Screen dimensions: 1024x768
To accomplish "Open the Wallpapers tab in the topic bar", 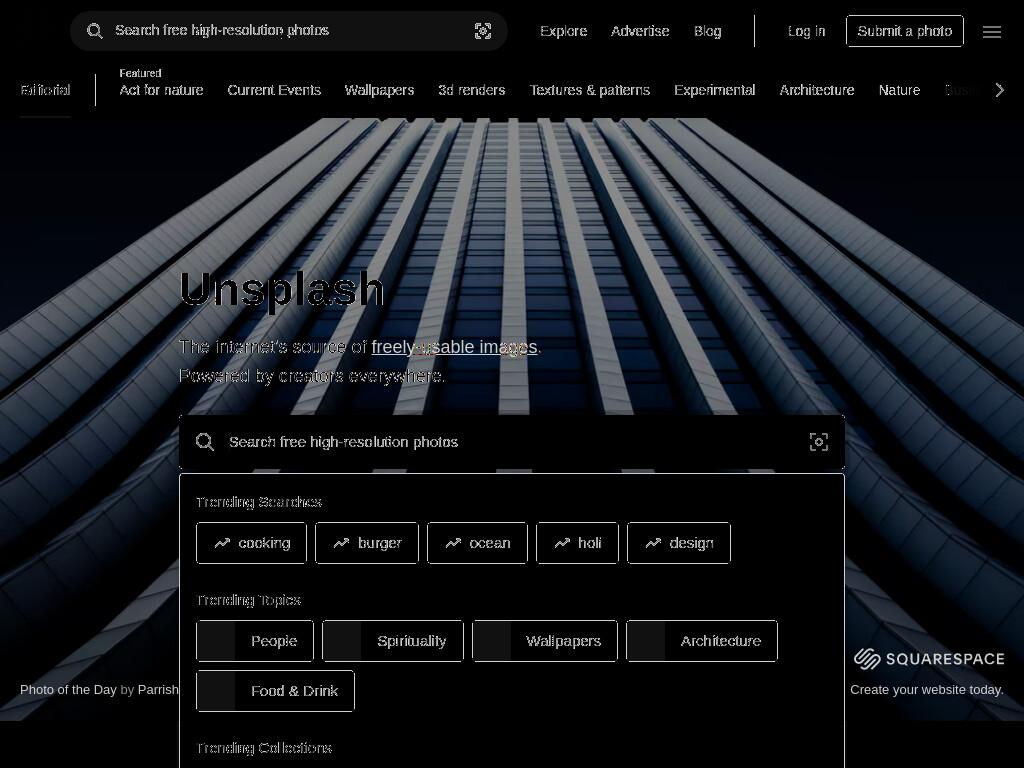I will (379, 90).
